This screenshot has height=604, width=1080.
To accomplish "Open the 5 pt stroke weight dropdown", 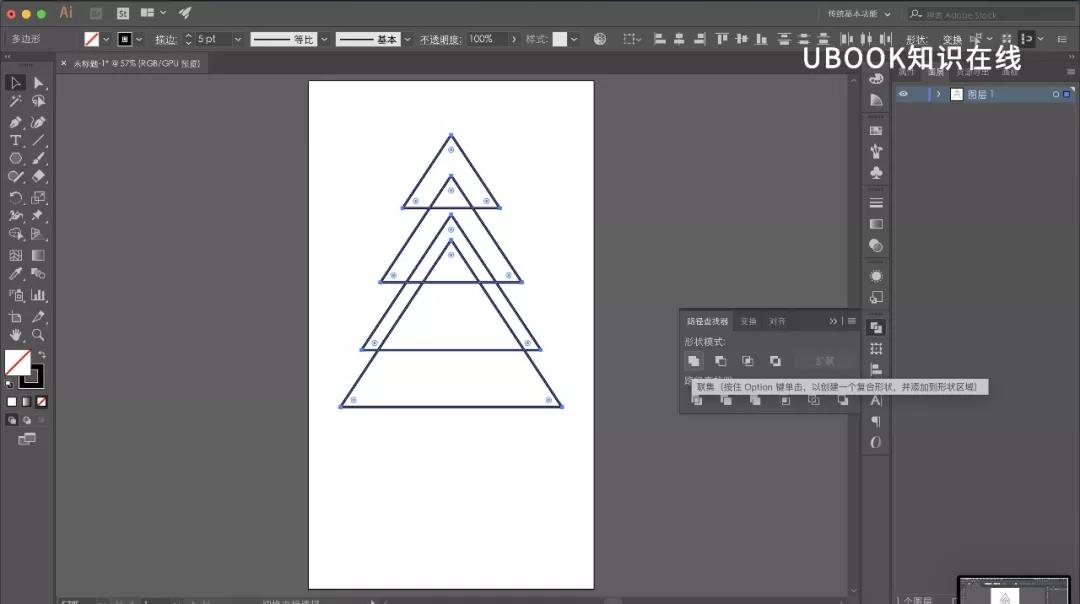I will point(238,39).
